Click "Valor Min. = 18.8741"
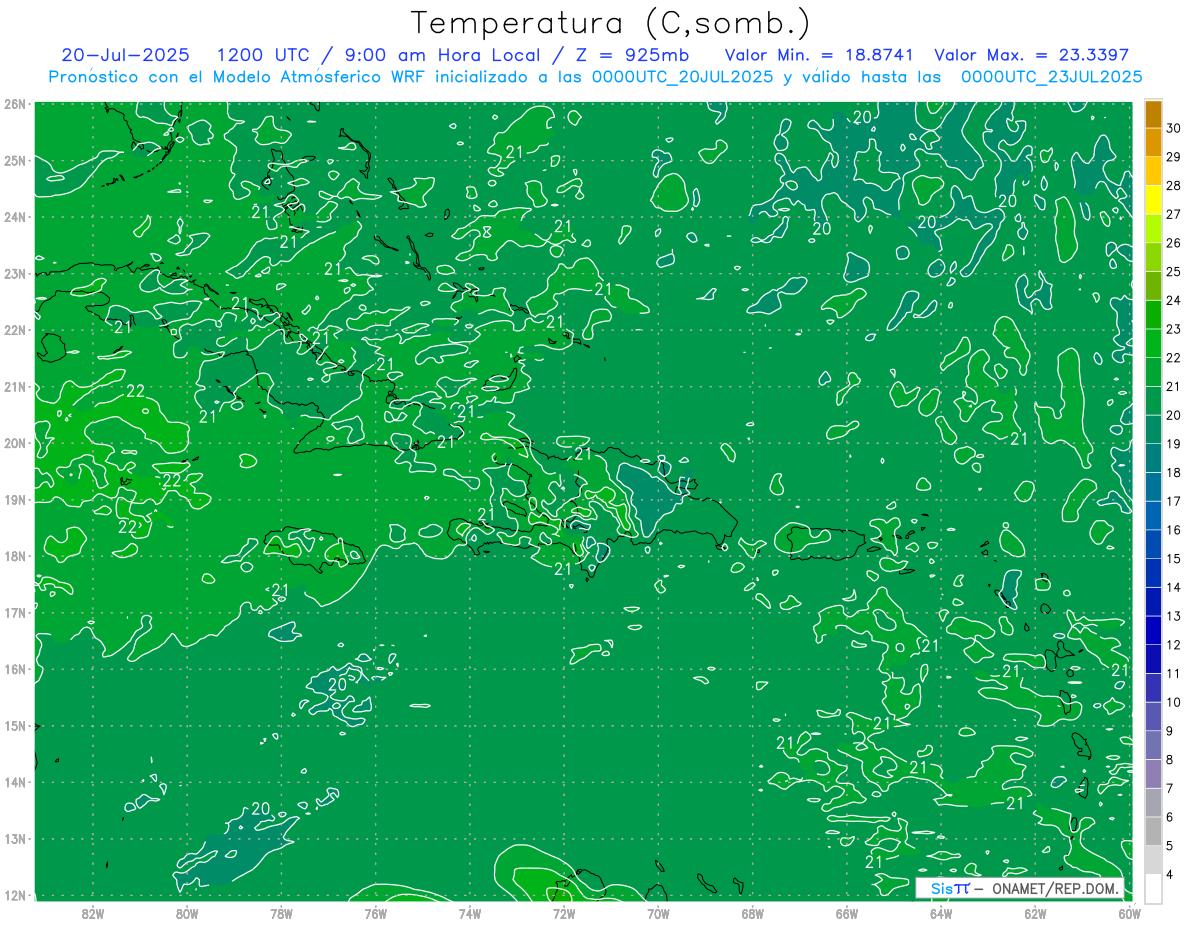The width and height of the screenshot is (1200, 927). (x=819, y=55)
